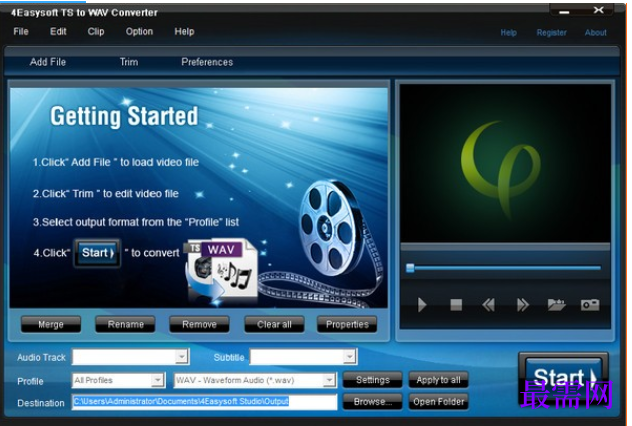Click the fast-forward next-frame icon
The height and width of the screenshot is (426, 632).
pyautogui.click(x=522, y=305)
